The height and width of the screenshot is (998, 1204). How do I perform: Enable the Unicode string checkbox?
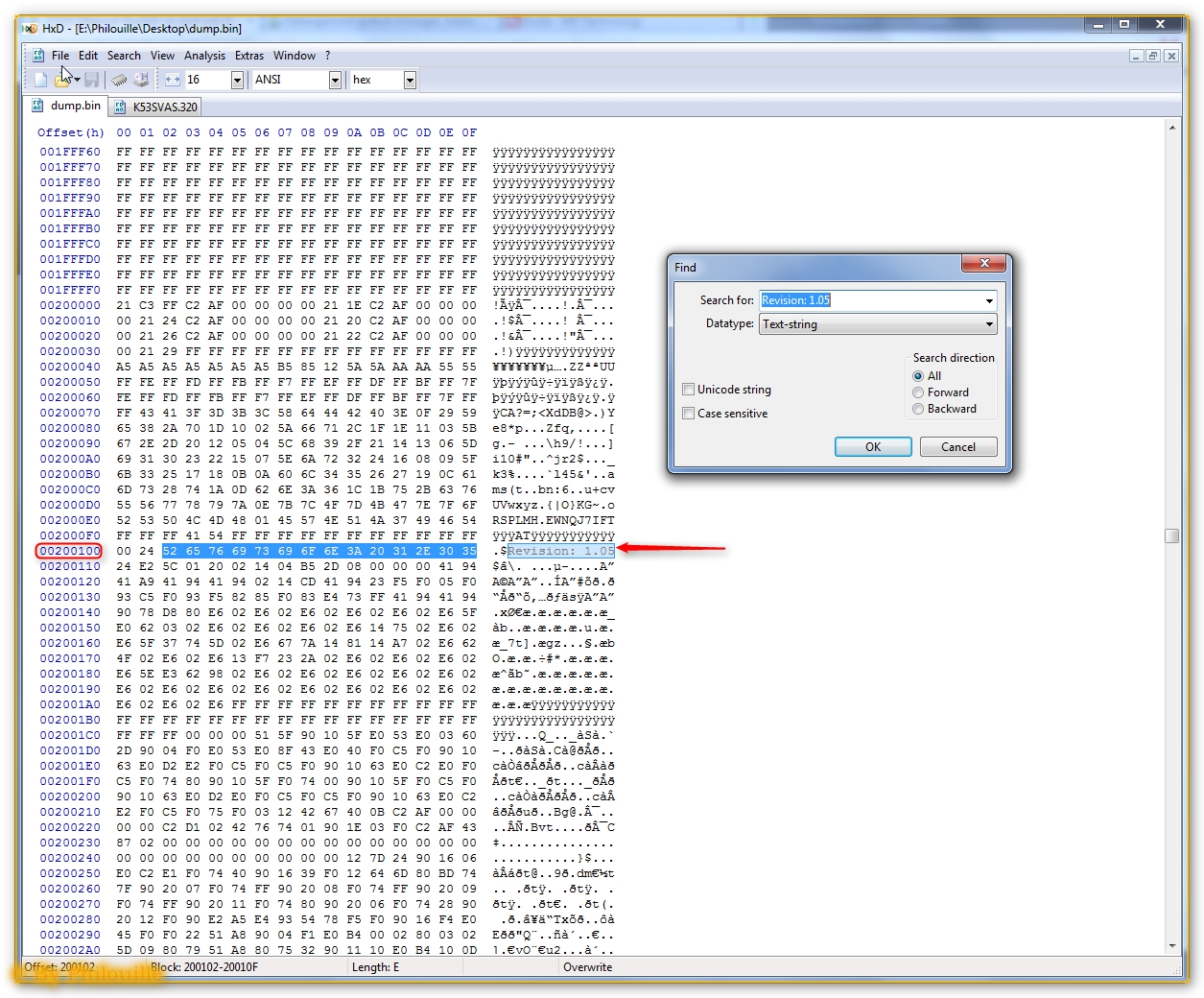[x=688, y=390]
